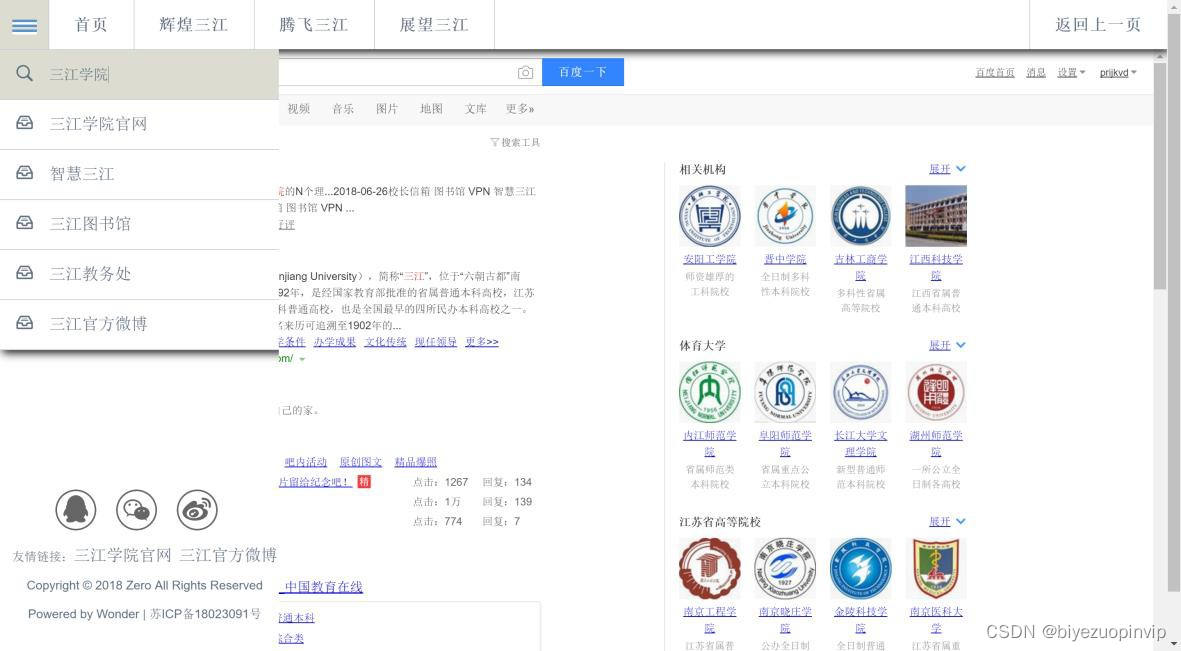Click the 安阳工学院 logo thumbnail
Viewport: 1181px width, 651px height.
[709, 215]
